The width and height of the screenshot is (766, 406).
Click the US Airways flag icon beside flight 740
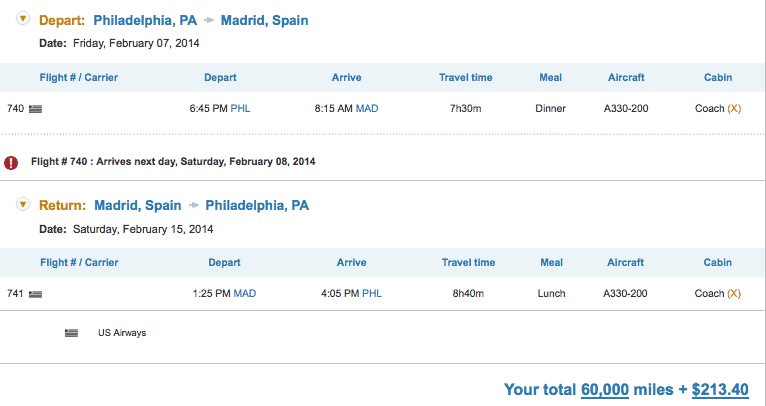pos(35,109)
